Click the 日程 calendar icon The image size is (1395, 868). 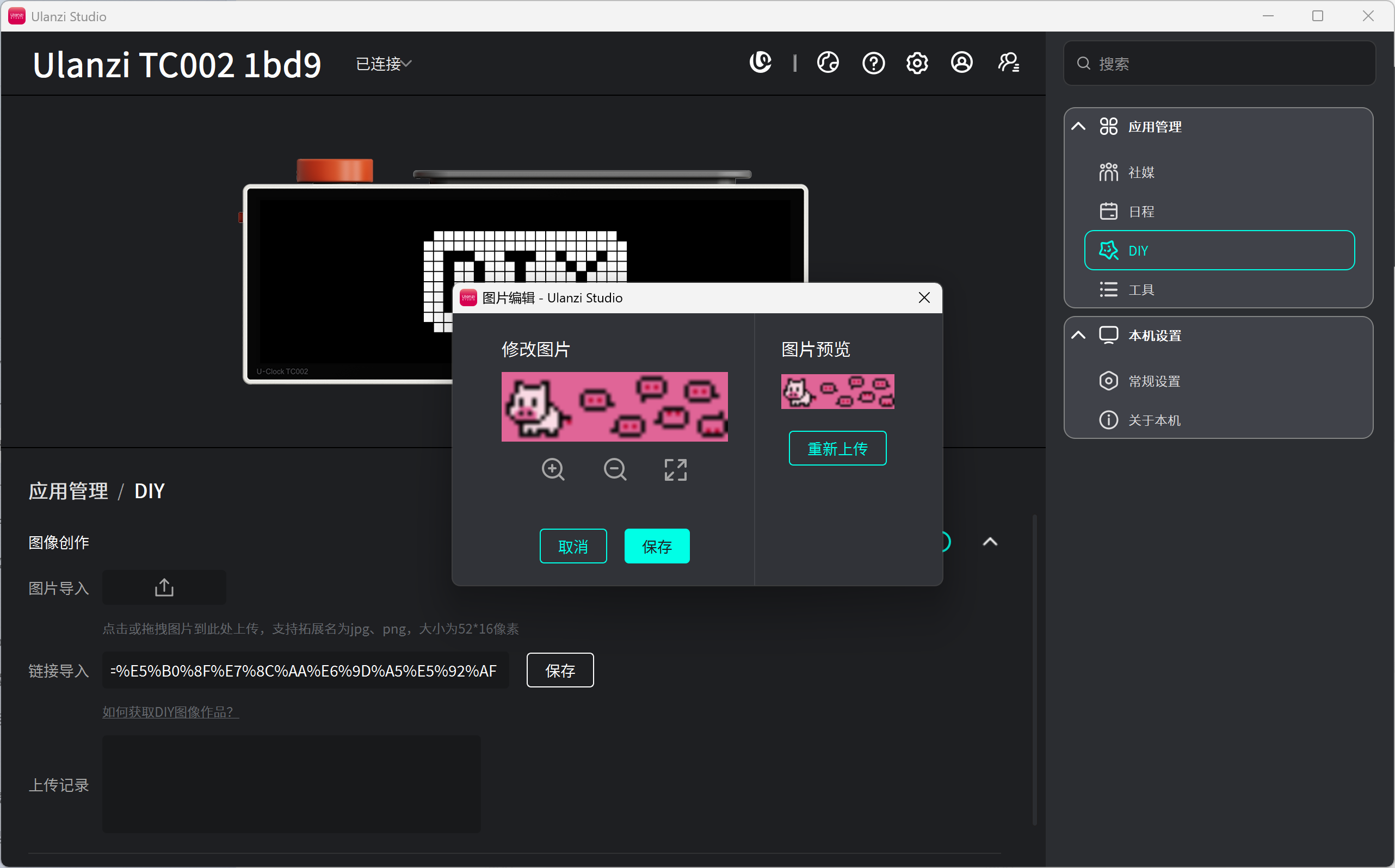(1108, 211)
